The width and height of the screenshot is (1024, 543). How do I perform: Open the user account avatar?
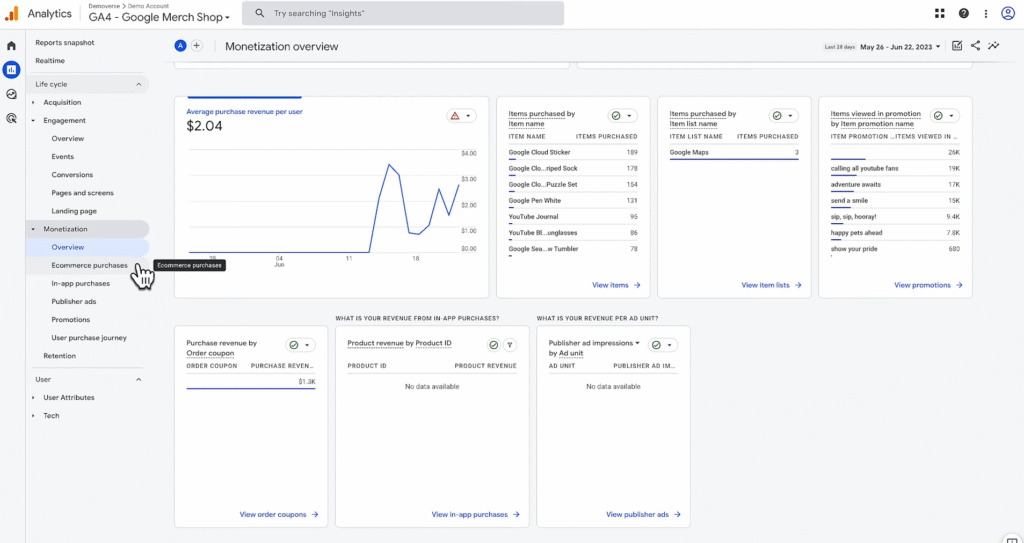point(1008,13)
